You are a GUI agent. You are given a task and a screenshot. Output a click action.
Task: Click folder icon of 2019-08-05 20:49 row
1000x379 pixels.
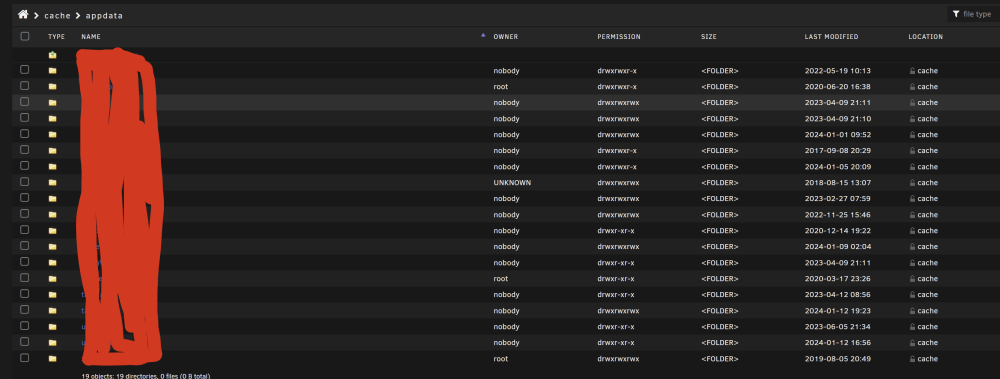[52, 359]
